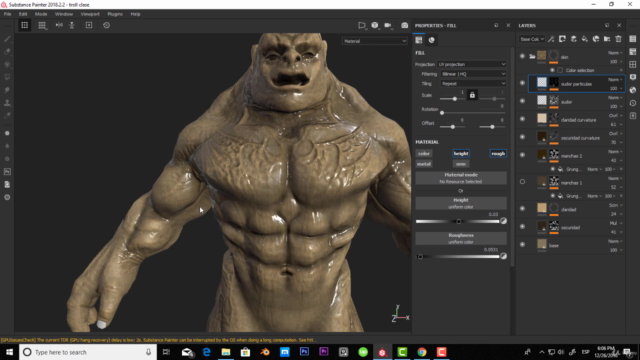This screenshot has width=640, height=360.
Task: Open the File menu
Action: 7,14
